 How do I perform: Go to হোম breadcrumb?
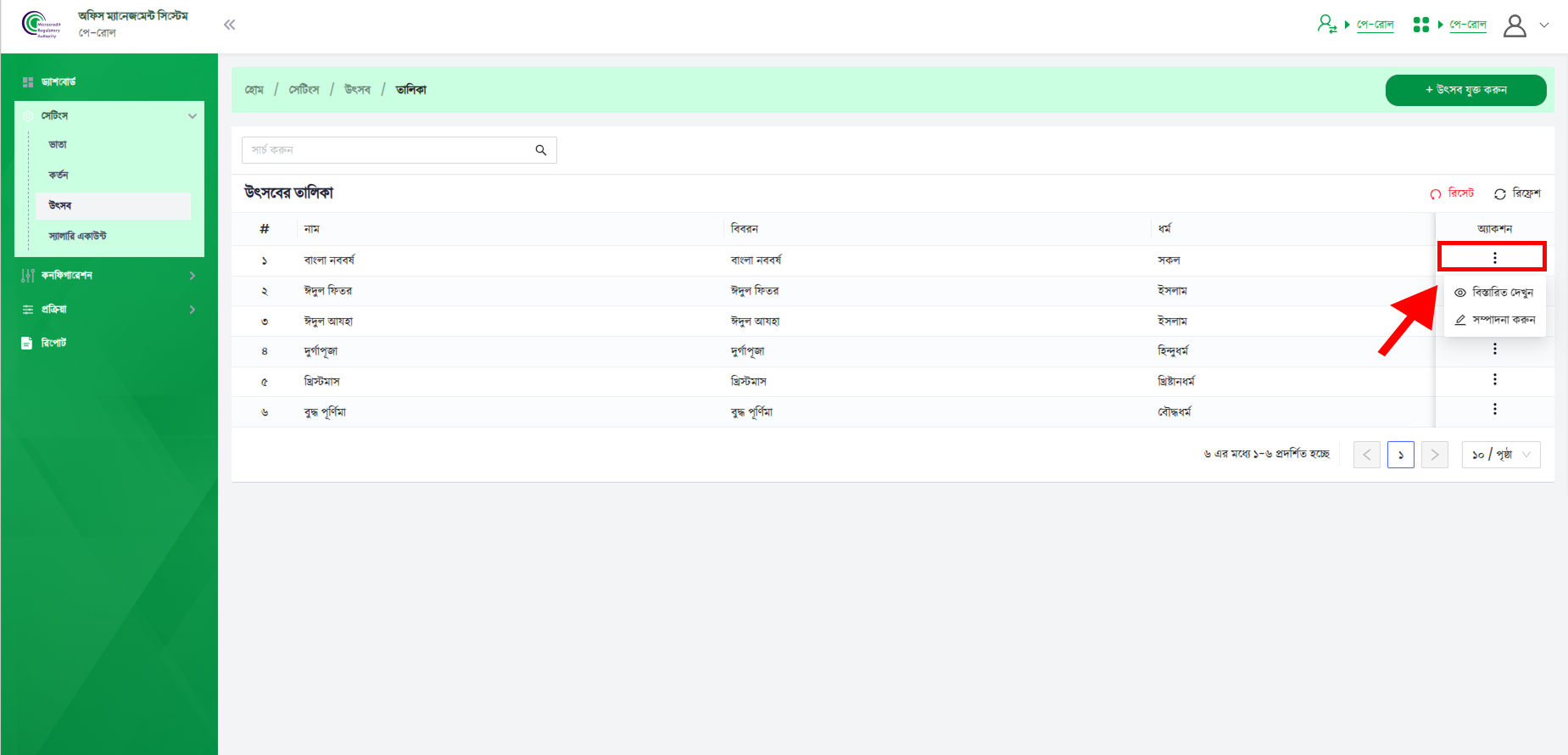tap(254, 90)
